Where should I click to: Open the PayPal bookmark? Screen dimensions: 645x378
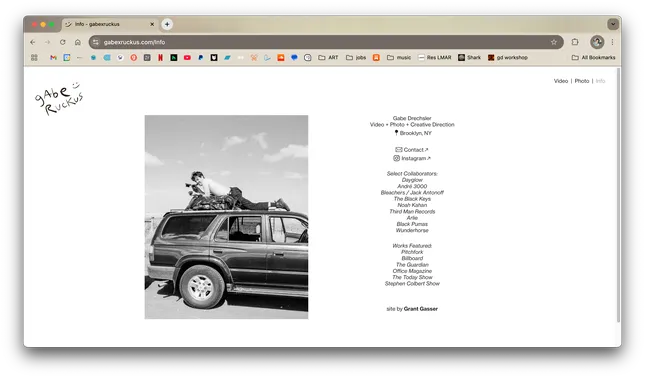[201, 58]
